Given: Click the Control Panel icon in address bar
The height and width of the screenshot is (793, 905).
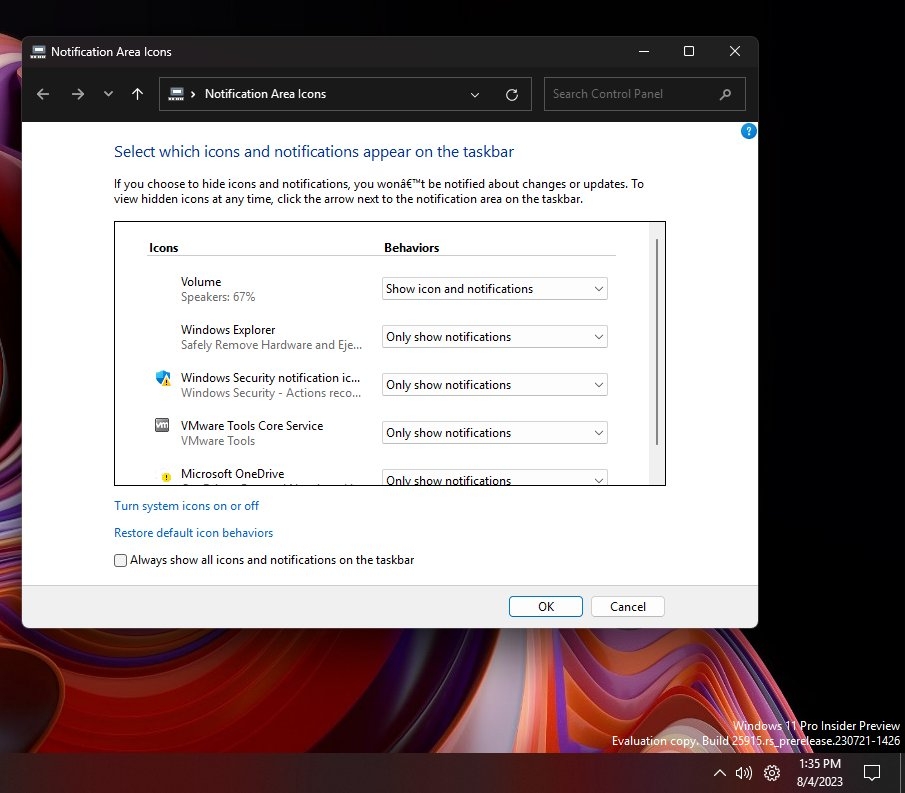Looking at the screenshot, I should pos(176,94).
